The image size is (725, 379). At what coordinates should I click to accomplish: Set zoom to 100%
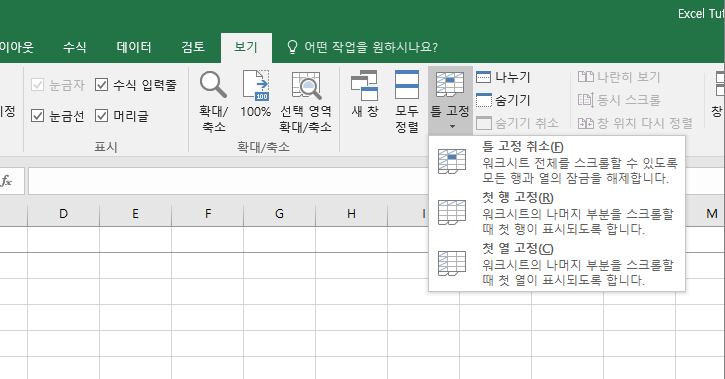point(256,94)
